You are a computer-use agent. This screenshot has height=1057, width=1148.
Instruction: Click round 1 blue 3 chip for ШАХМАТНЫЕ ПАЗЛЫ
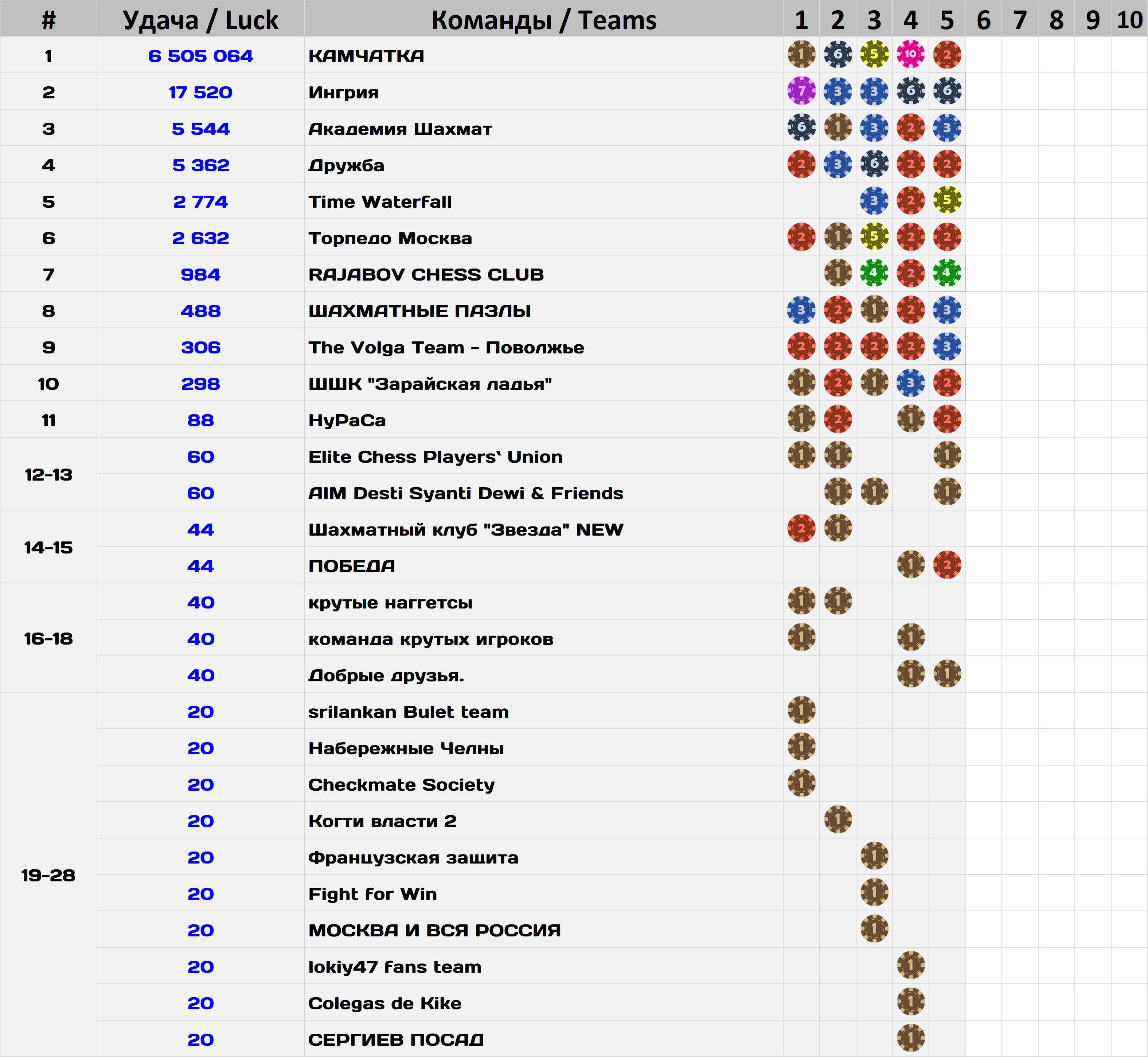coord(801,310)
